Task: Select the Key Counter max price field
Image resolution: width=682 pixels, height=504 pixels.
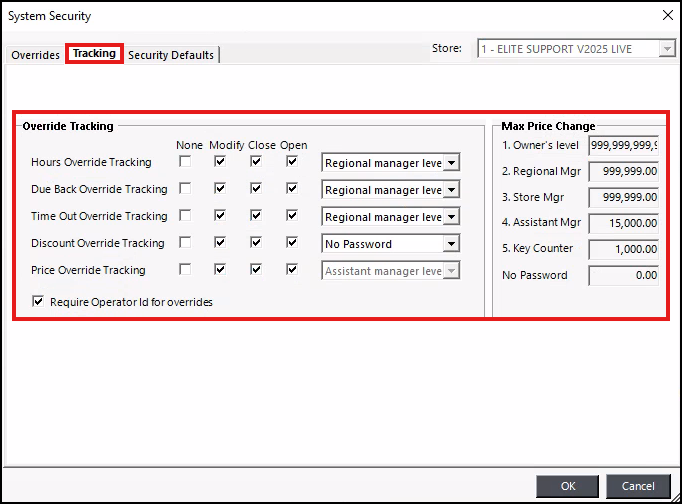Action: click(623, 249)
